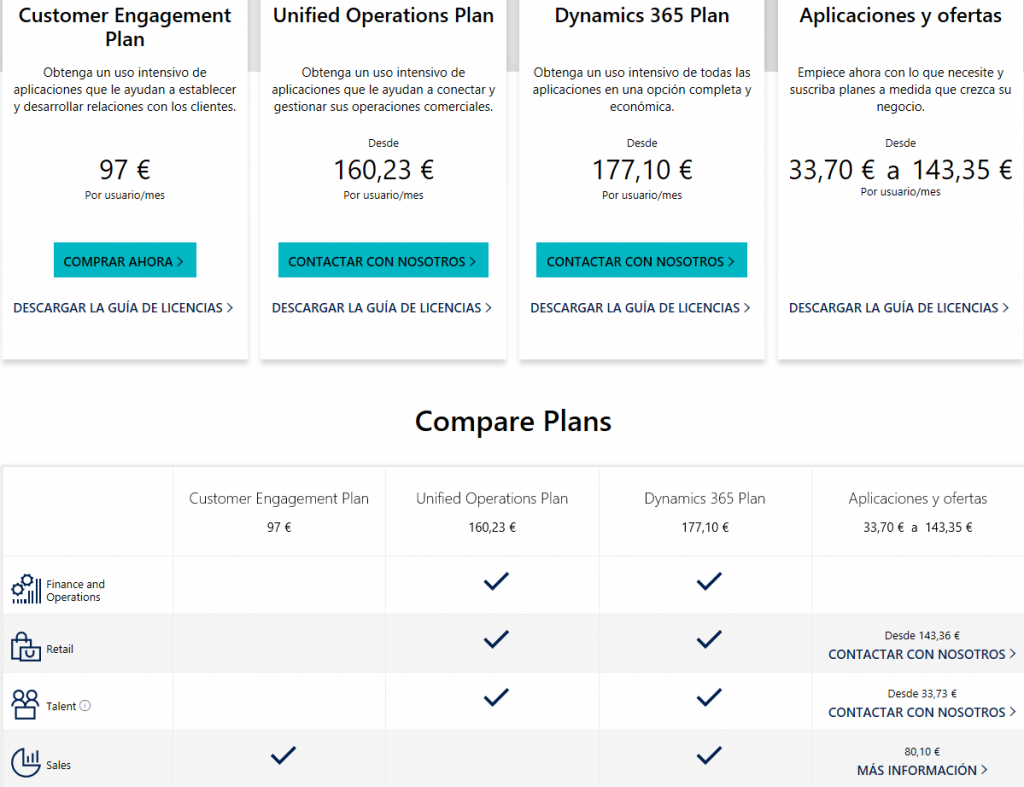Select the 177,10 € price on Dynamics 365 card
Image resolution: width=1024 pixels, height=787 pixels.
(x=642, y=170)
